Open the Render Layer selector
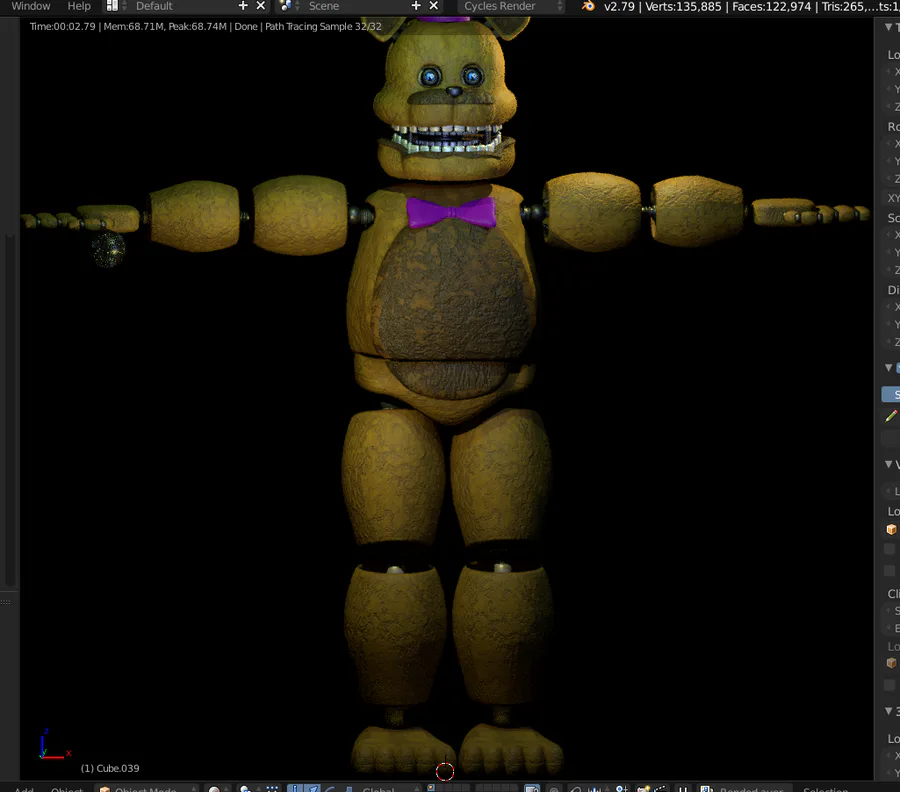900x792 pixels. click(744, 789)
